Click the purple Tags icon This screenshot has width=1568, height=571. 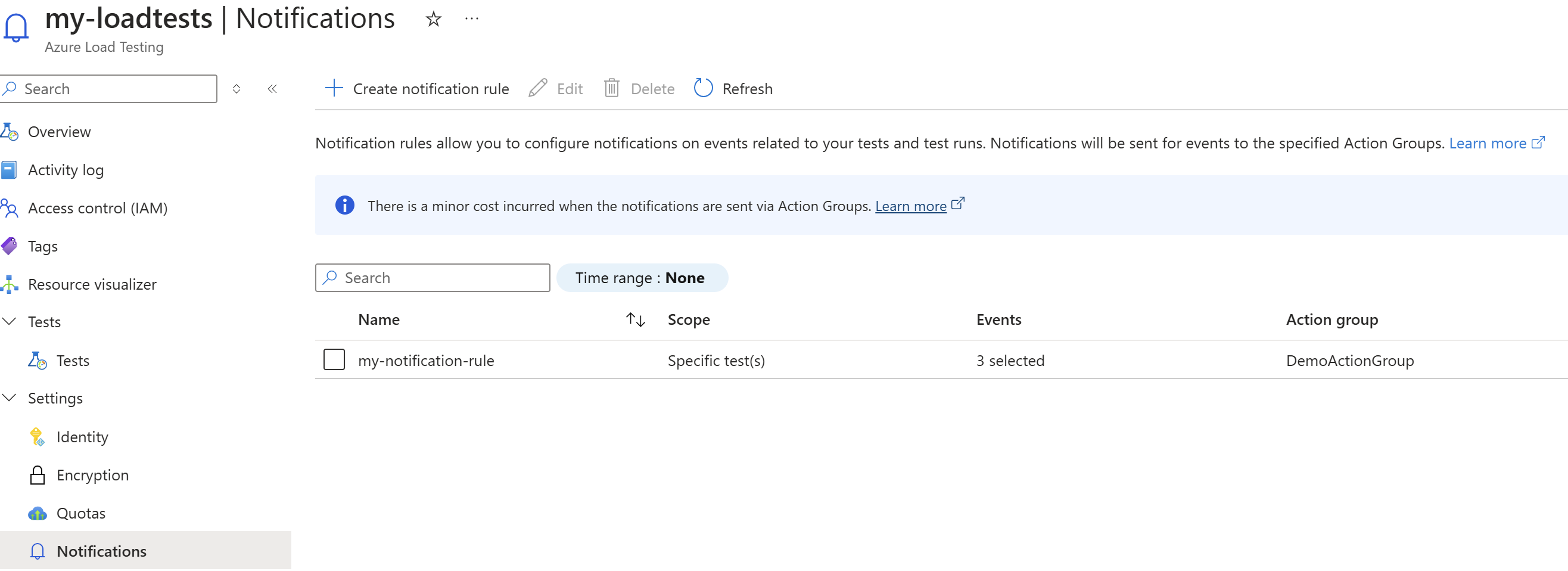[x=9, y=246]
